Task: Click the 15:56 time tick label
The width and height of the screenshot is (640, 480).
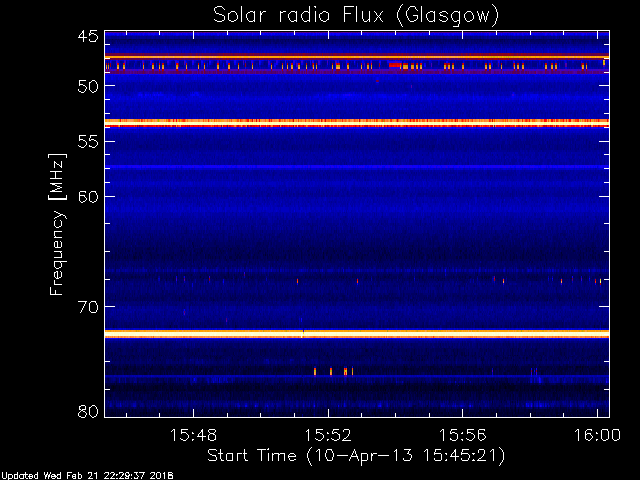Action: click(462, 435)
